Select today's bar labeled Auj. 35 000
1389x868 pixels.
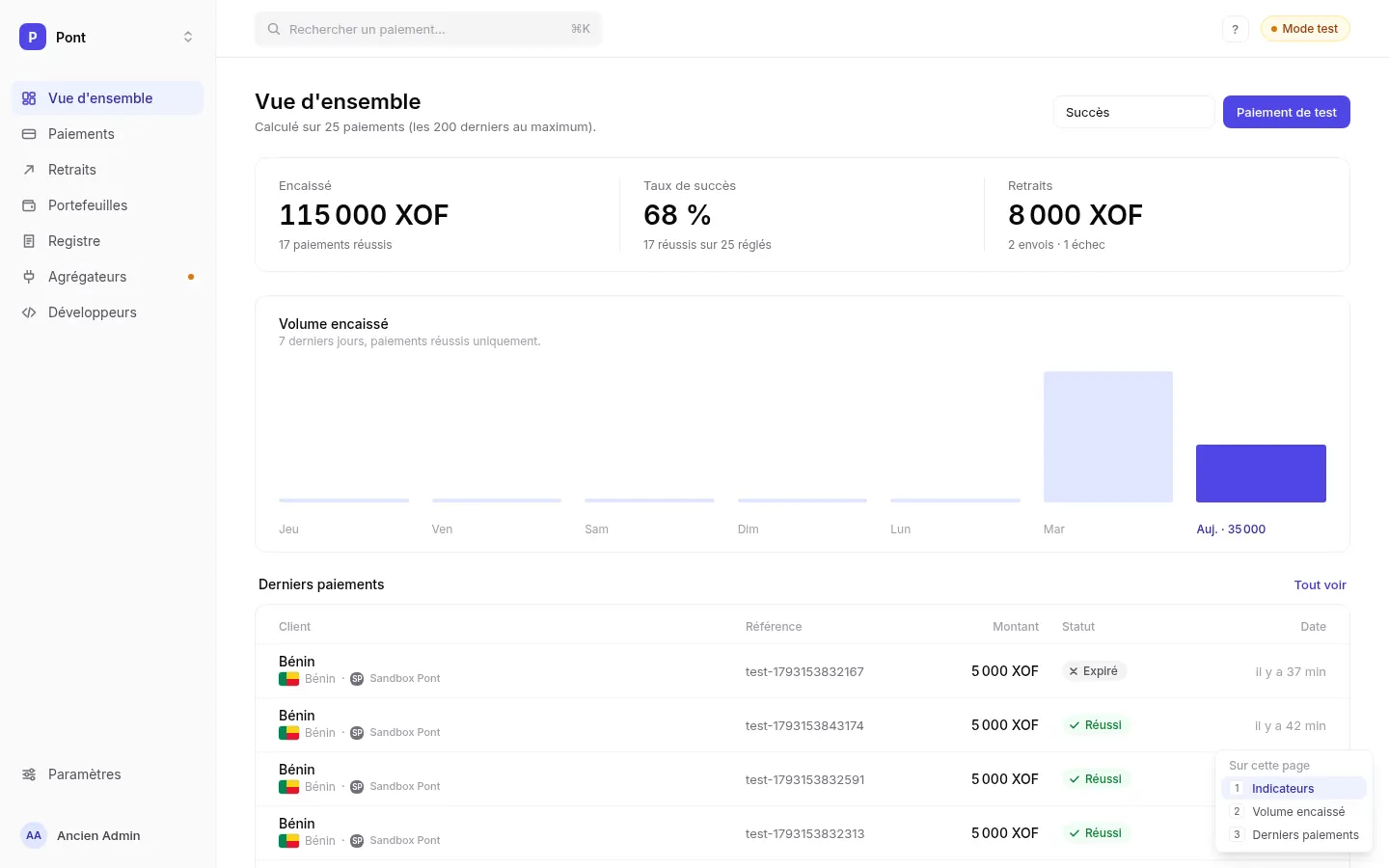click(x=1261, y=474)
